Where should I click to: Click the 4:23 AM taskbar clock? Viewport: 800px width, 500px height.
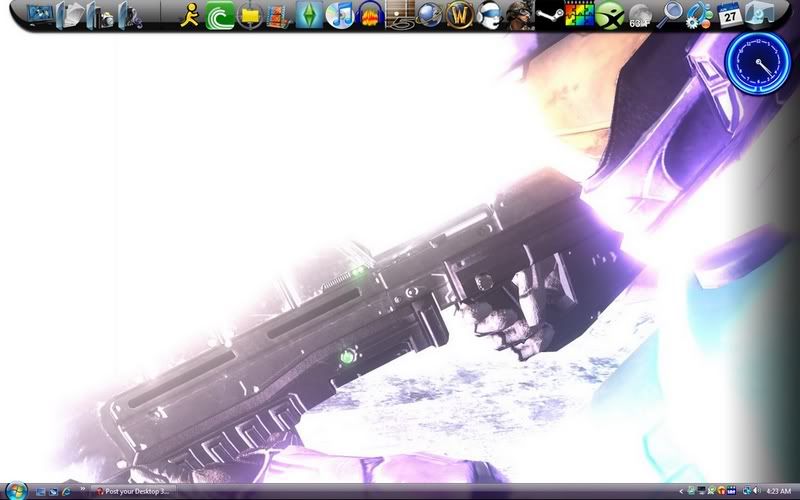point(779,492)
